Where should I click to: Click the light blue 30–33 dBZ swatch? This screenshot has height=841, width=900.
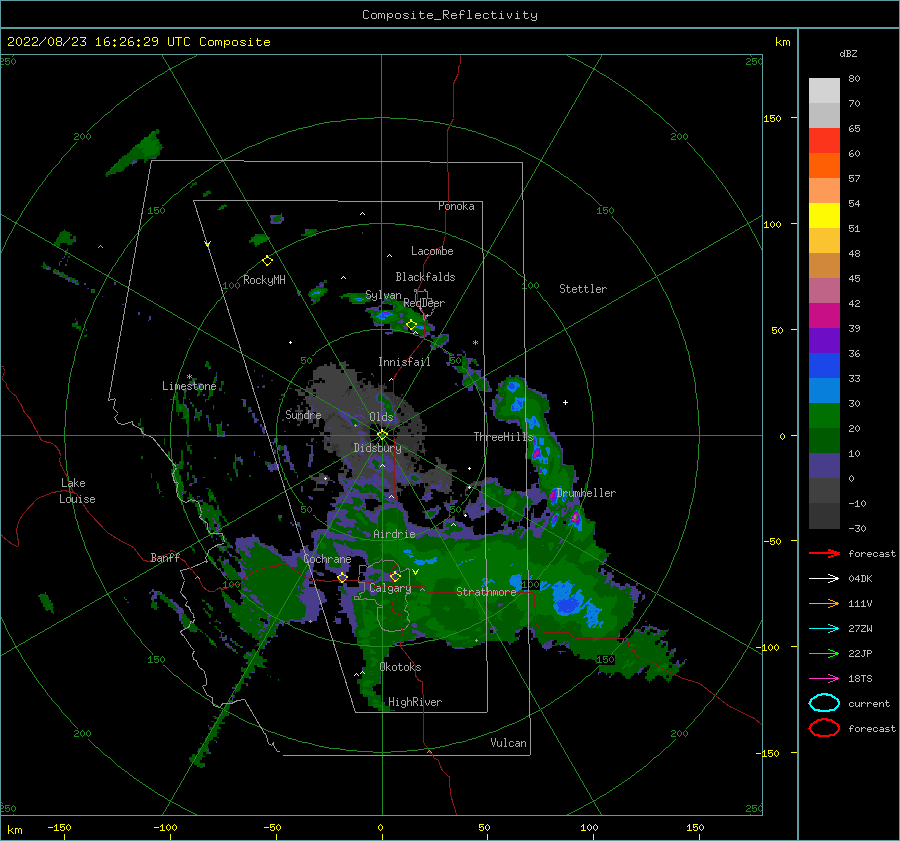point(824,391)
